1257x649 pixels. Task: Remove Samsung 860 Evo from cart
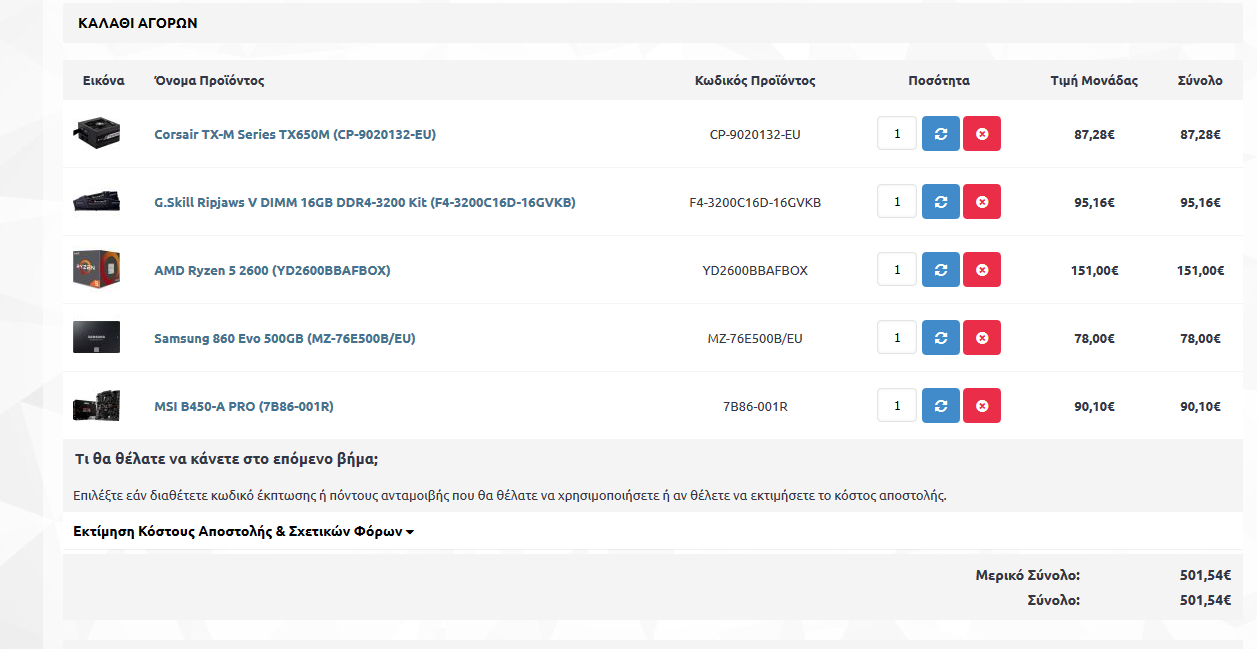pos(982,338)
